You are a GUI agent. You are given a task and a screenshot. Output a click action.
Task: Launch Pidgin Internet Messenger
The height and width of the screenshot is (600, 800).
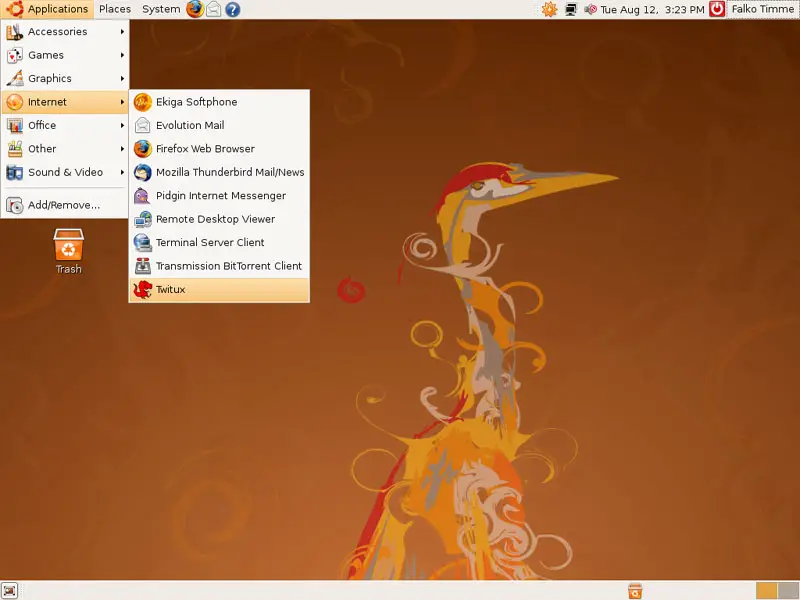[x=219, y=196]
